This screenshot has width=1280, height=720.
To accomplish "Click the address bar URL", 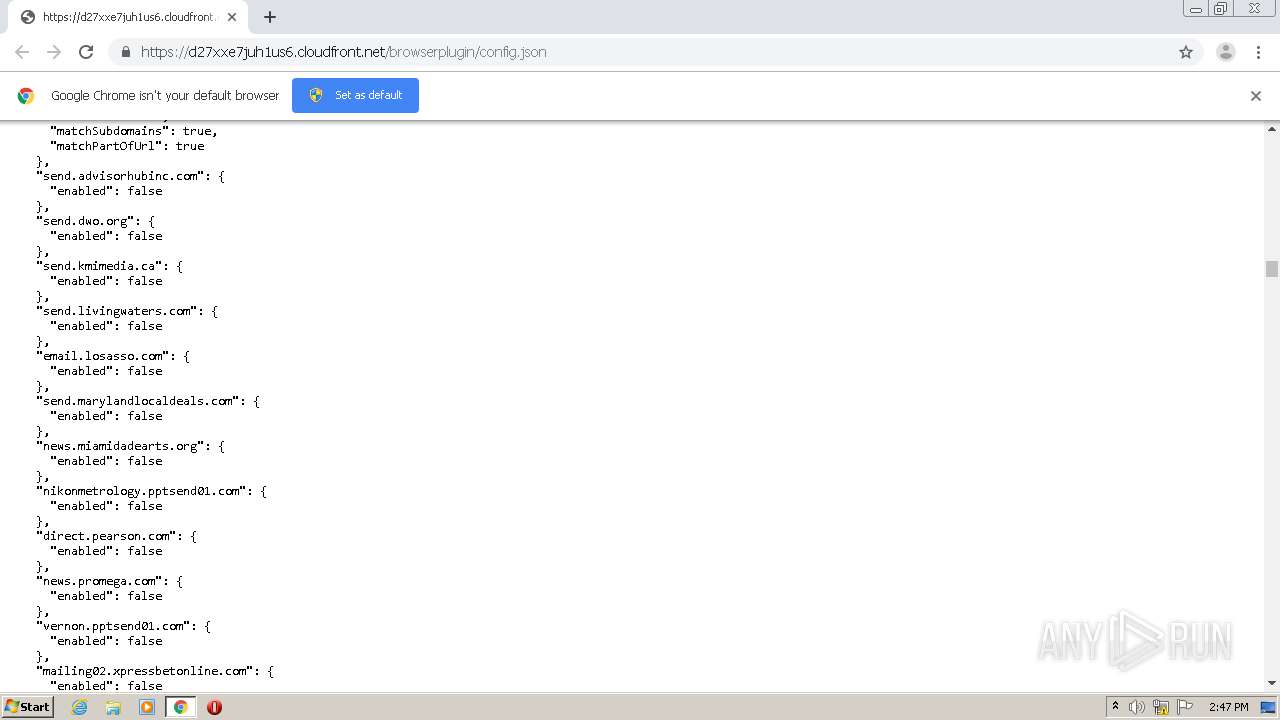I will click(x=344, y=52).
